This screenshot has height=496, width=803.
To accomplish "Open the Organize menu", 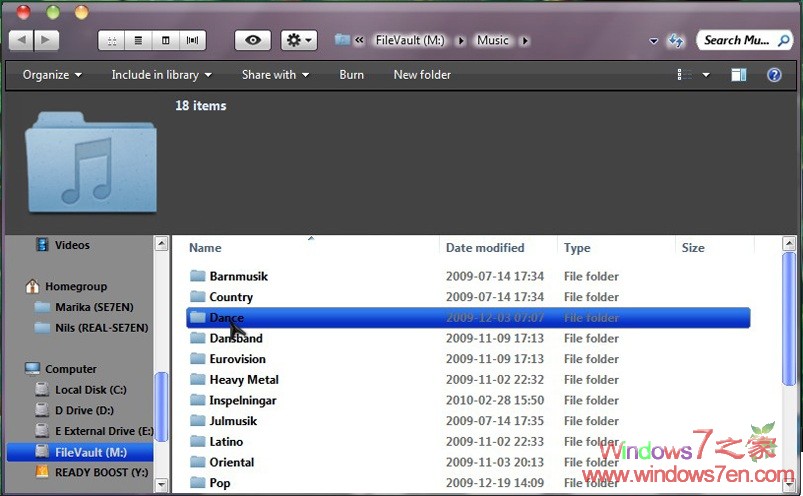I will pos(52,75).
